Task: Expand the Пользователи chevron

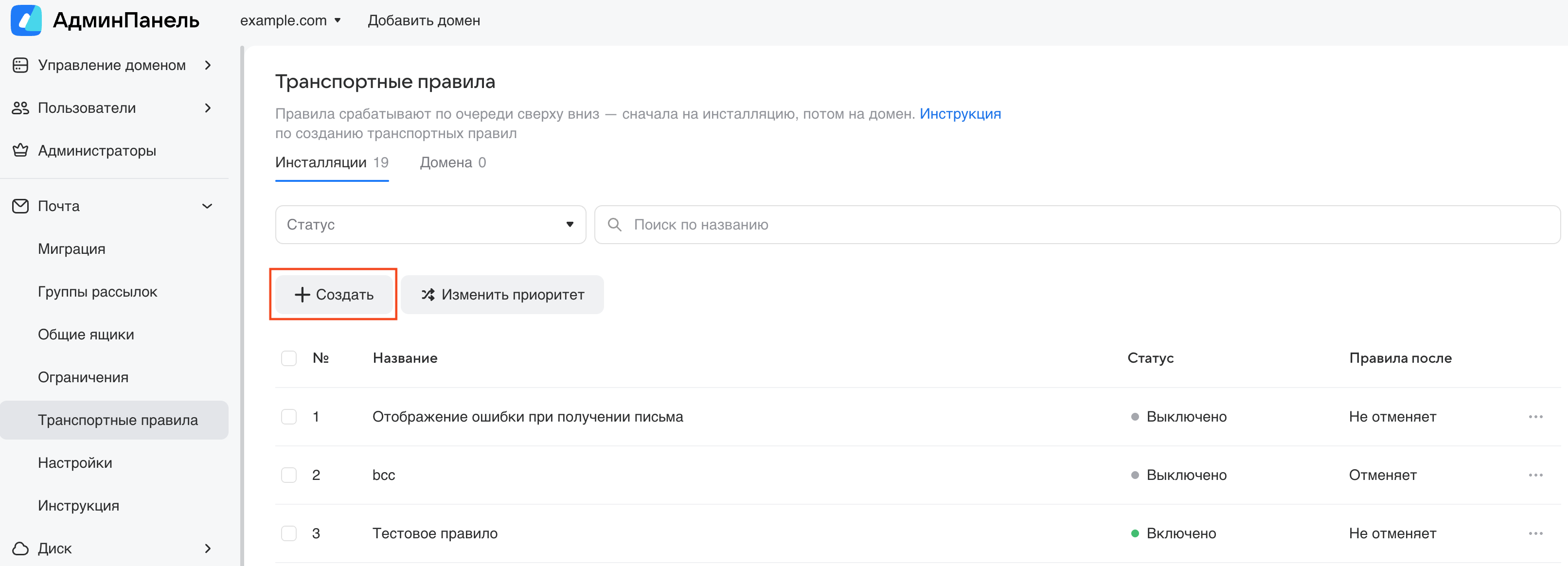Action: (208, 108)
